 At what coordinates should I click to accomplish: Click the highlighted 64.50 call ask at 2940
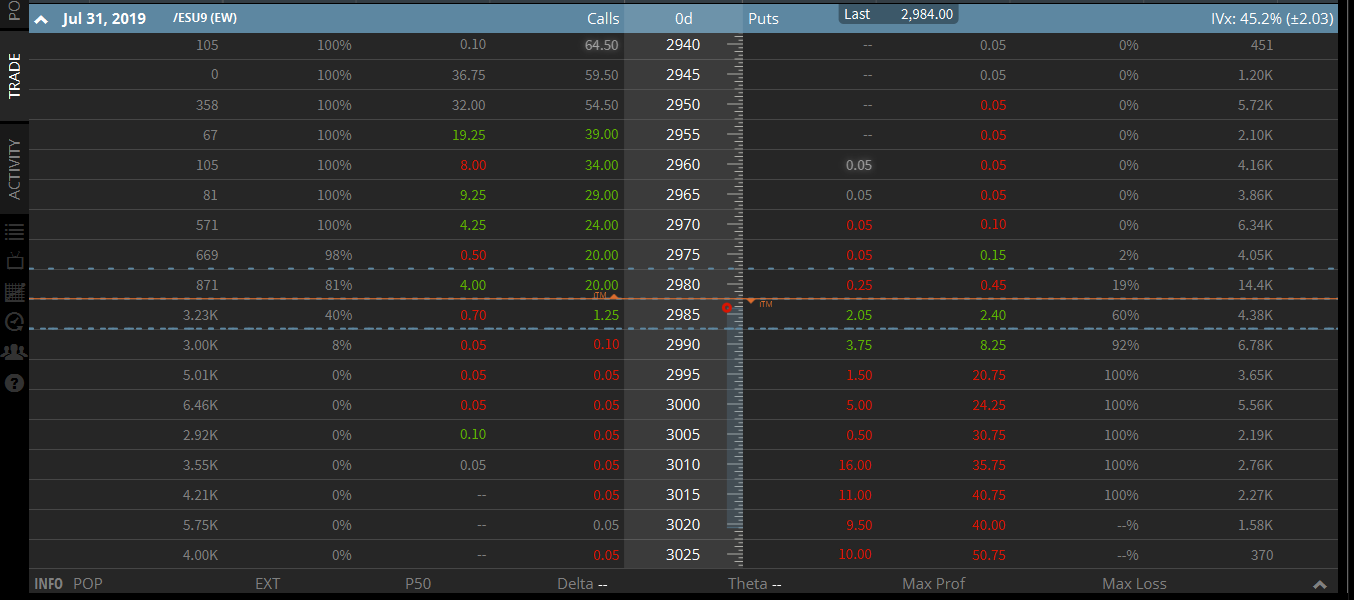pos(601,45)
